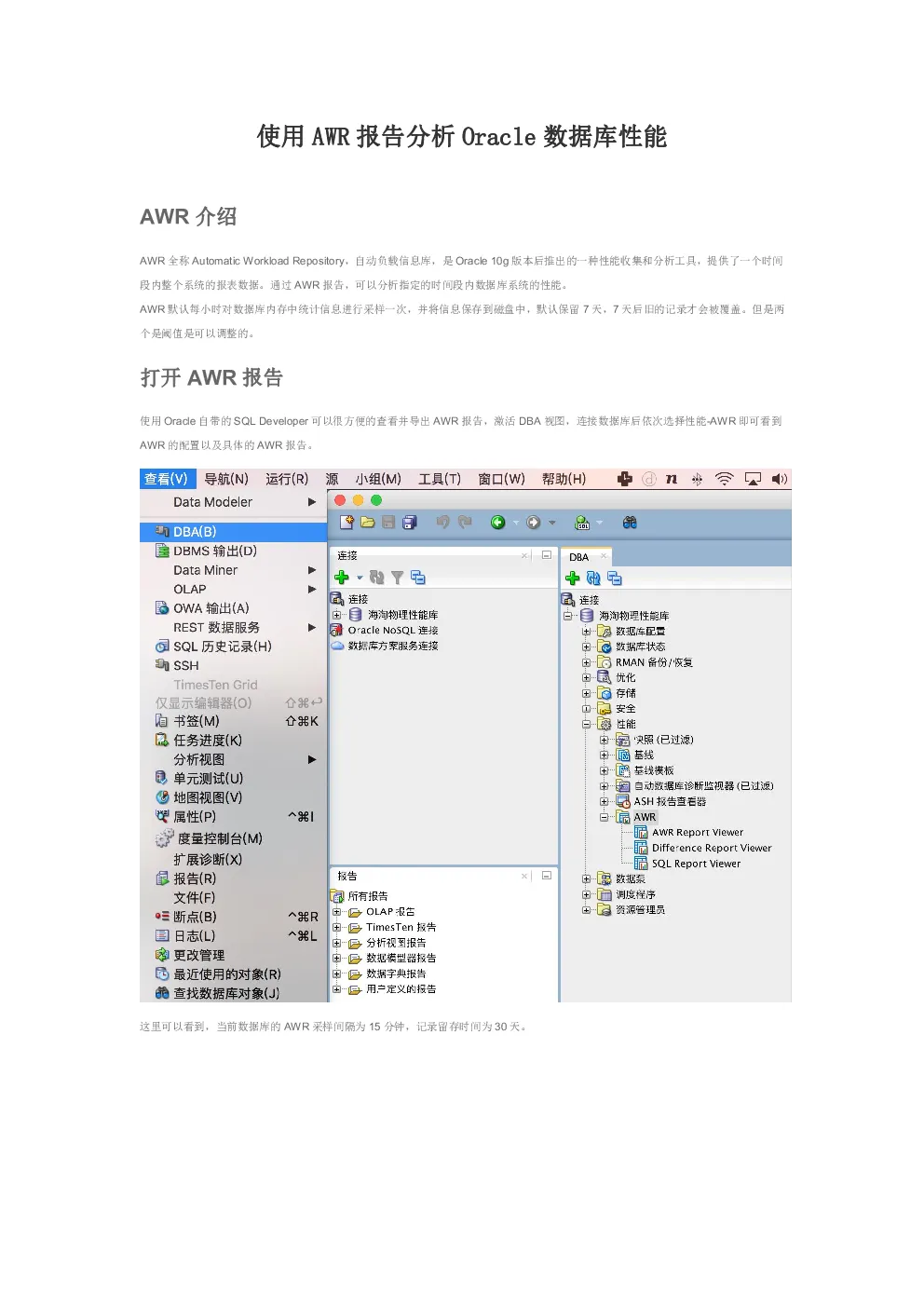Open the 帮助(H) menu
924x1307 pixels.
(x=564, y=479)
